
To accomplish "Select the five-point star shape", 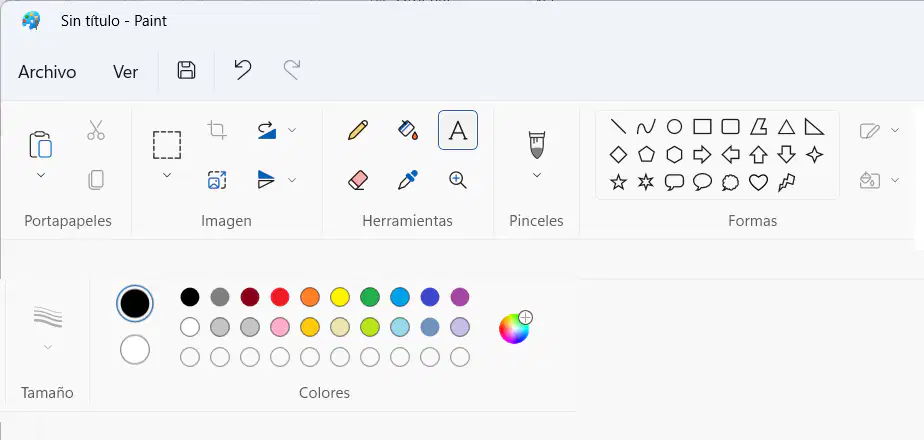I will (x=618, y=183).
